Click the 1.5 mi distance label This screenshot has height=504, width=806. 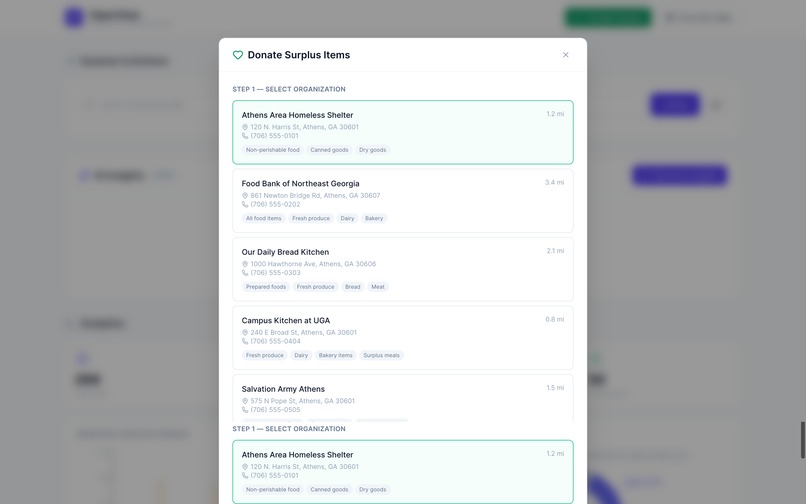tap(555, 388)
